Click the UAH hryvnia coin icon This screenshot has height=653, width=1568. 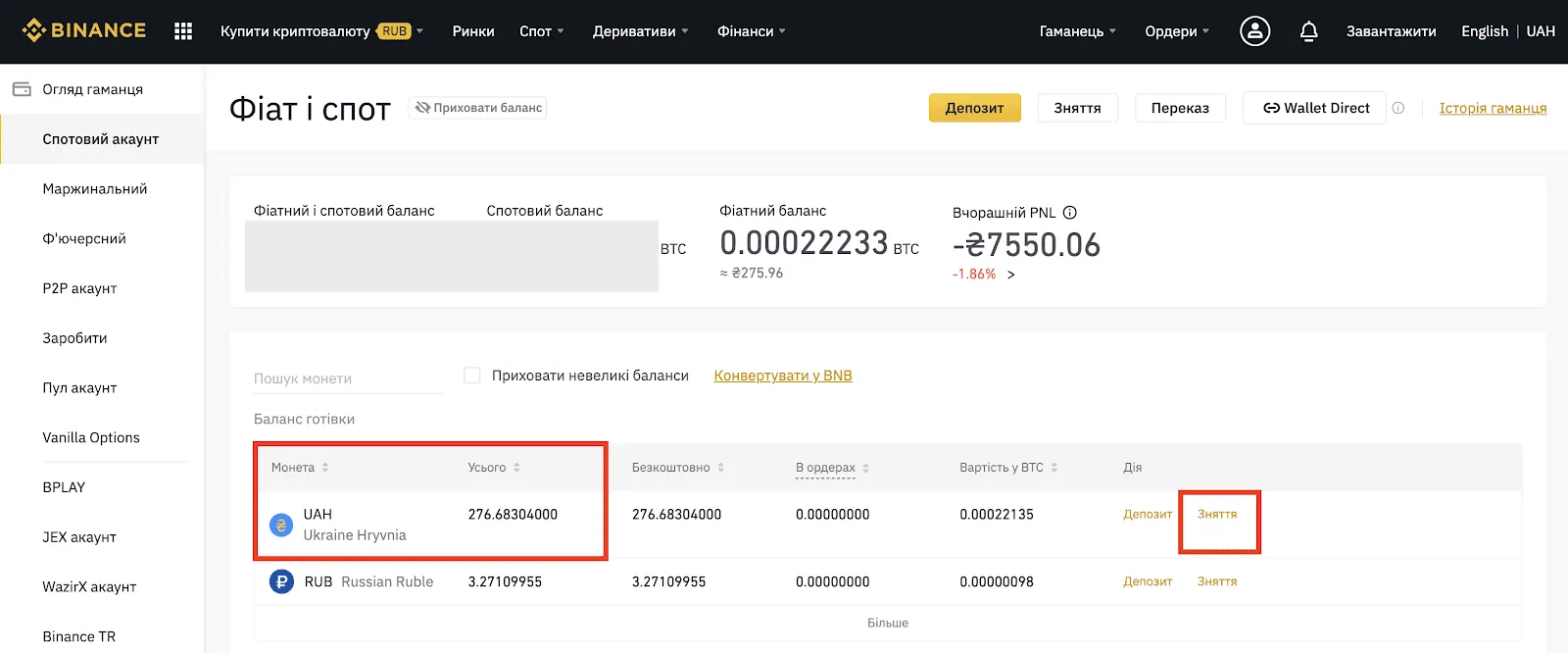pos(281,526)
